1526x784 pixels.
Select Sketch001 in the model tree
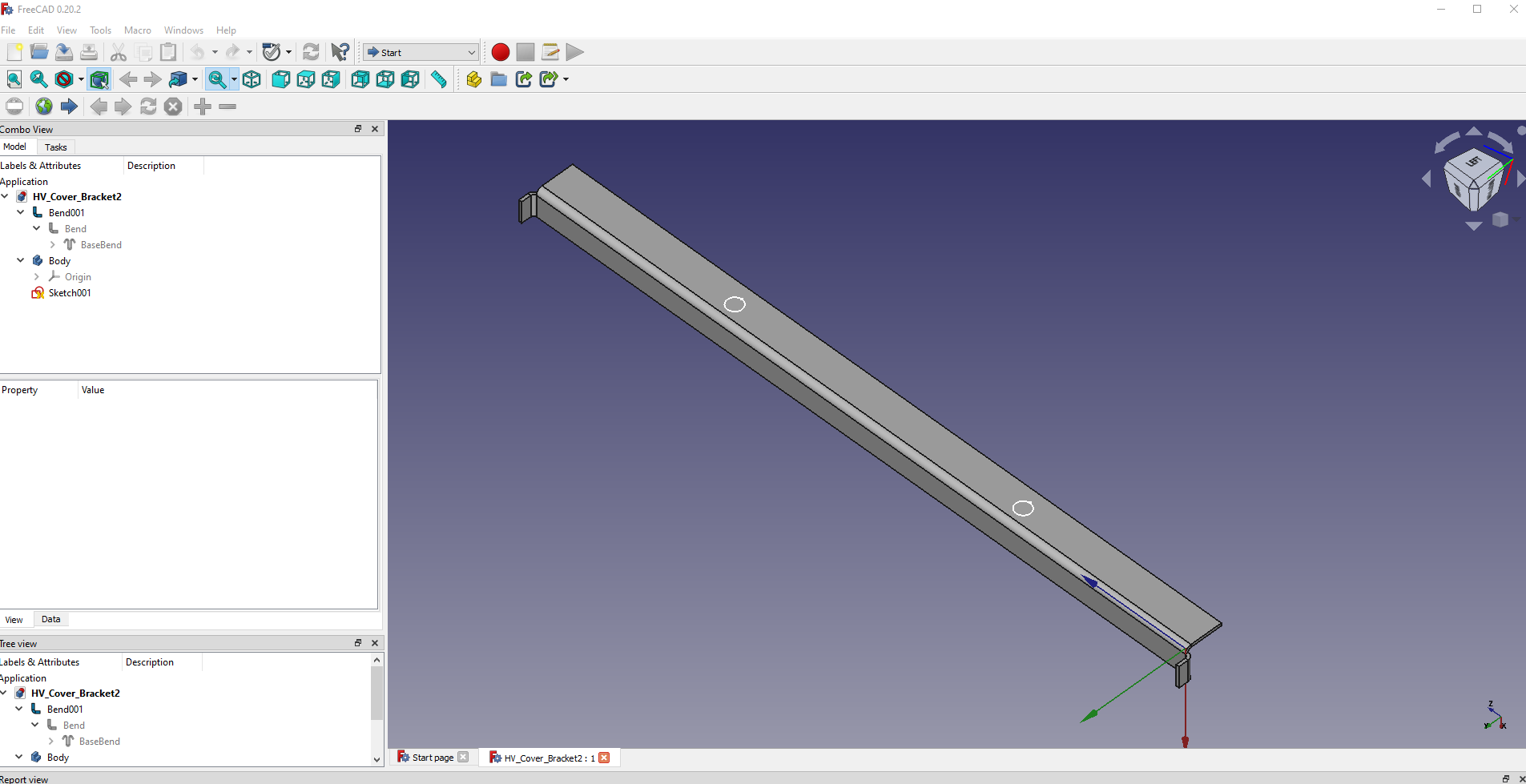point(70,292)
